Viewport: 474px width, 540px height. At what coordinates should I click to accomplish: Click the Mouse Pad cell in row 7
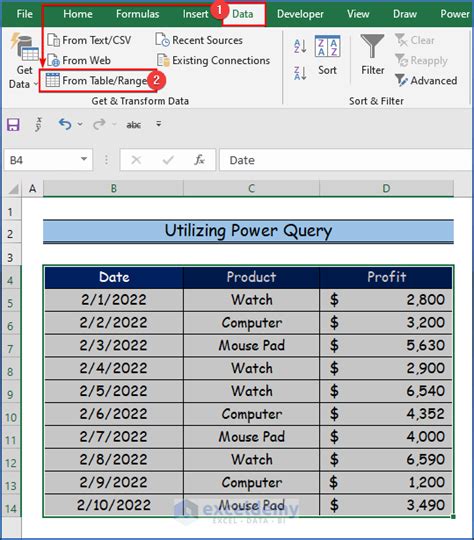[x=251, y=345]
